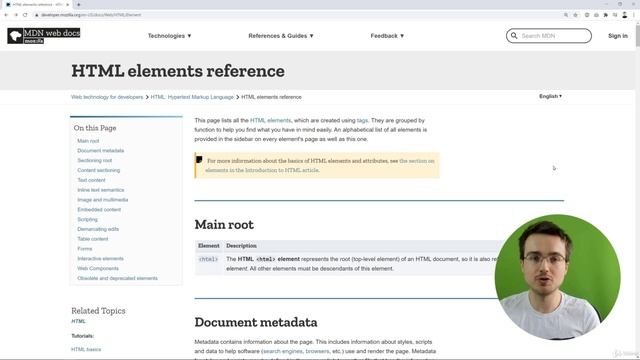Click the Document metadata heading
The width and height of the screenshot is (640, 360).
(x=256, y=322)
